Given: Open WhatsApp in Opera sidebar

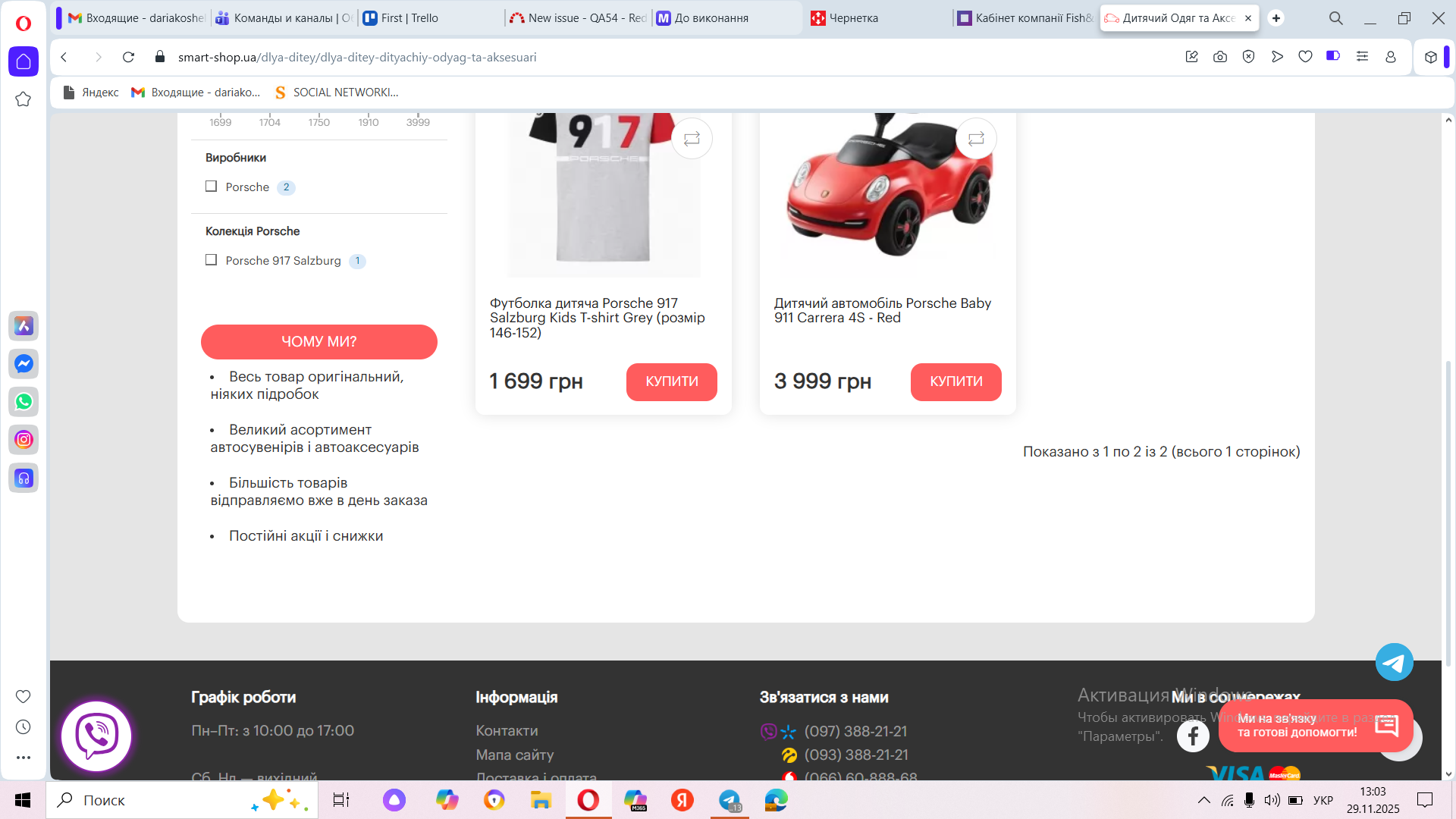Looking at the screenshot, I should click(24, 402).
